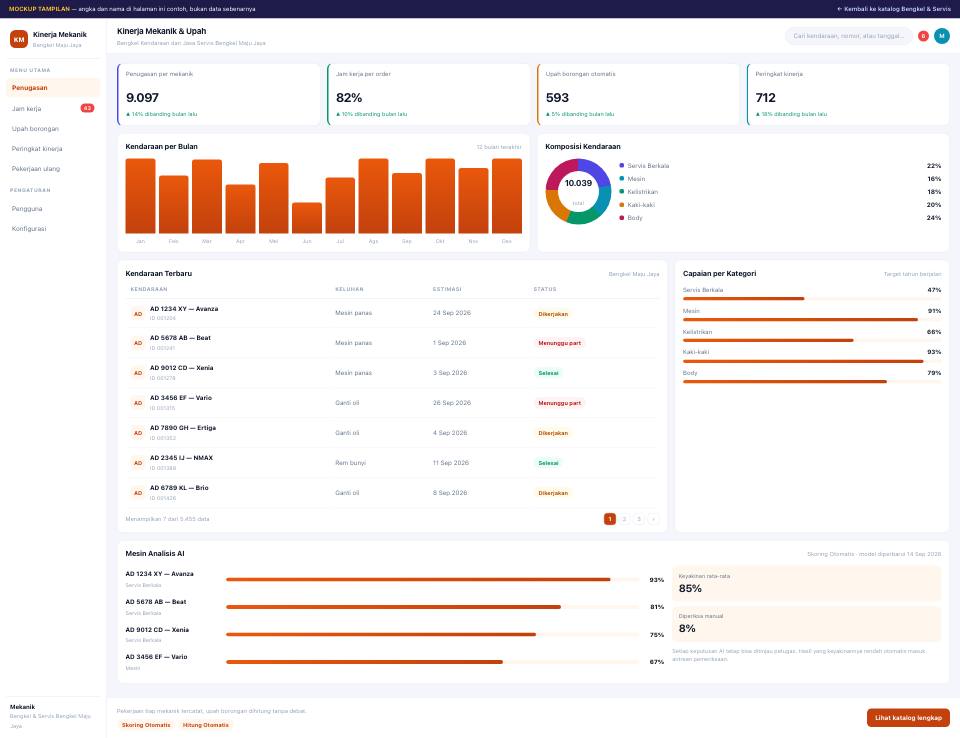
Task: Click the Lihat katalog lengkap button
Action: 908,718
